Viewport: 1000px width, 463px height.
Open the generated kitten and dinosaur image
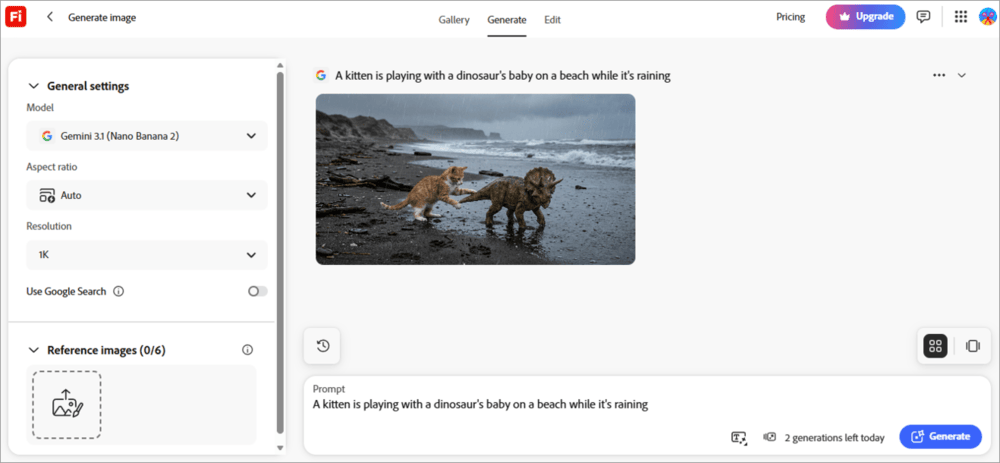tap(475, 179)
